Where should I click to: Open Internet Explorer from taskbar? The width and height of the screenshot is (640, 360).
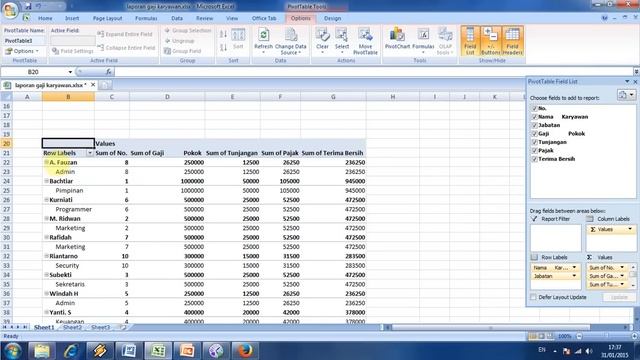(x=71, y=351)
